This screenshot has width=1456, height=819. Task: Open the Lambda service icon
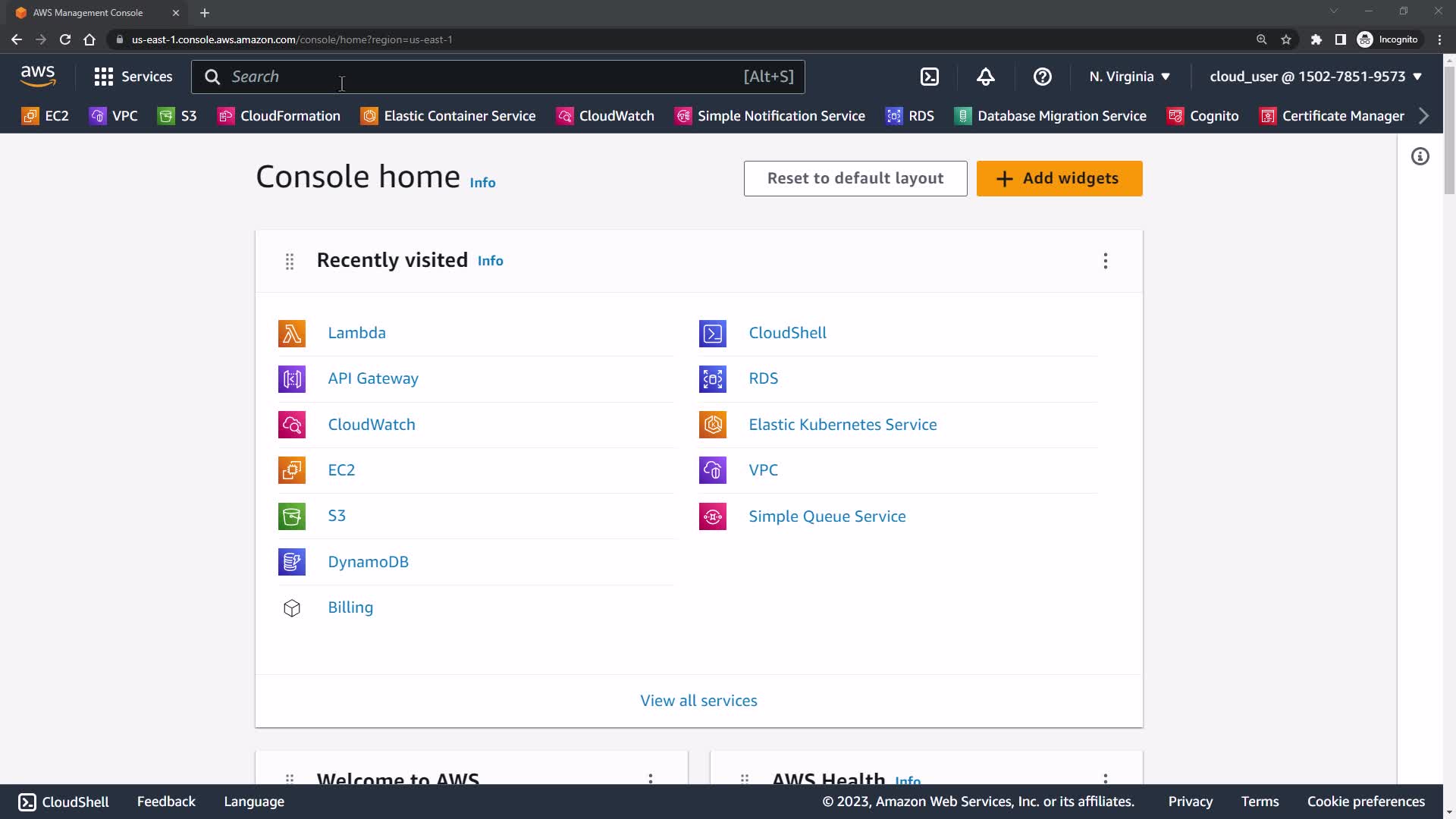[x=292, y=334]
